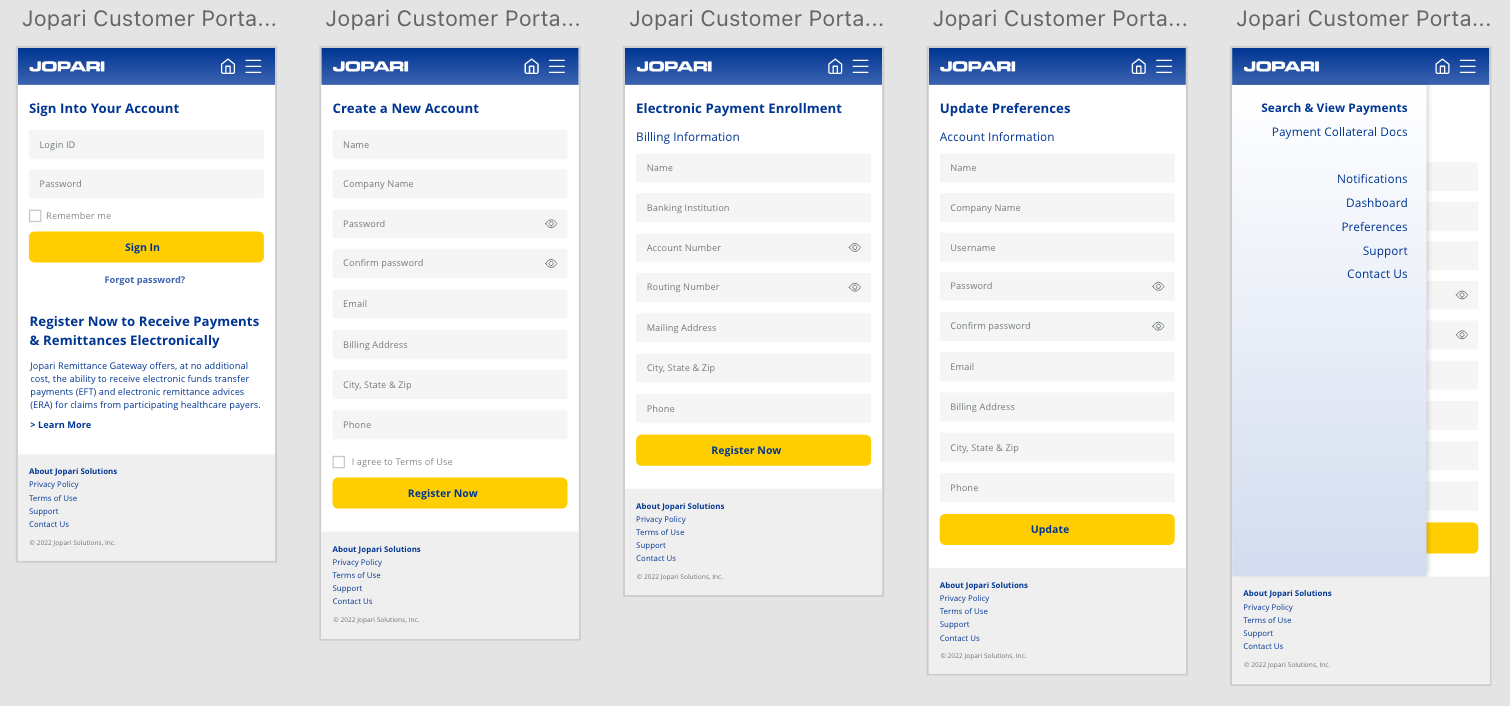
Task: Click the Banking Institution field
Action: [x=753, y=208]
